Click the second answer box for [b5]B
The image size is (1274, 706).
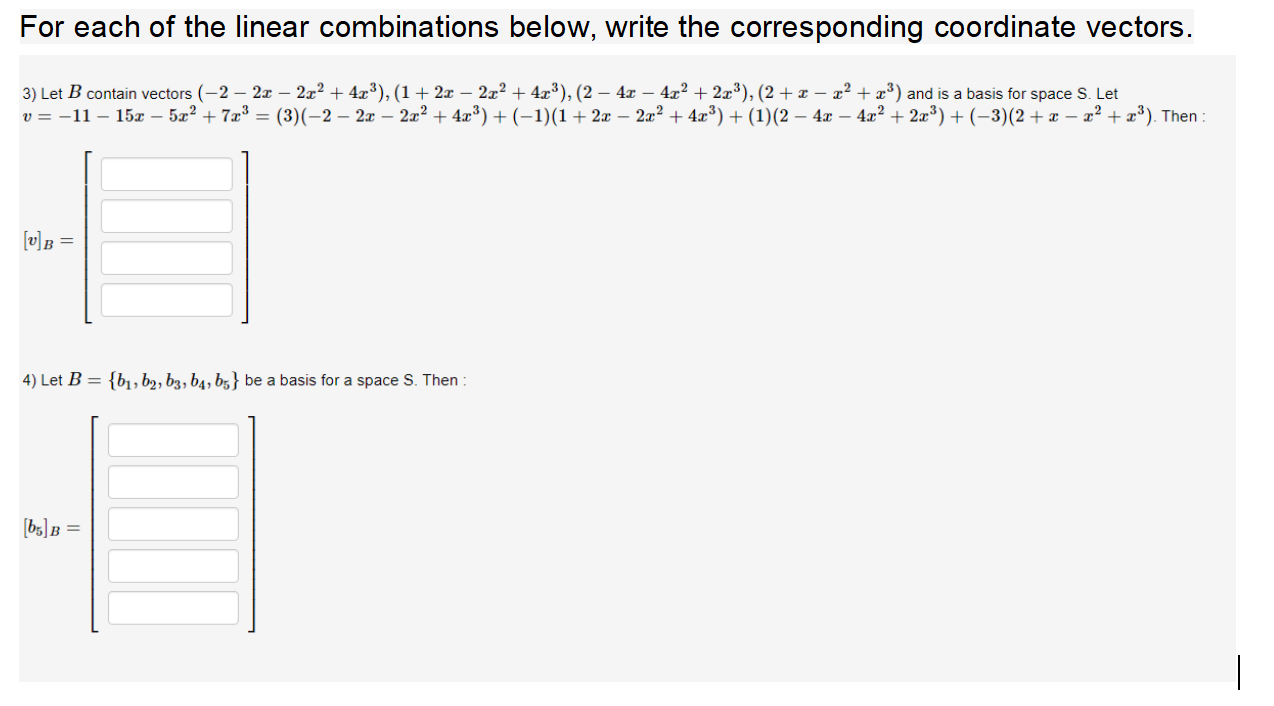pyautogui.click(x=173, y=481)
